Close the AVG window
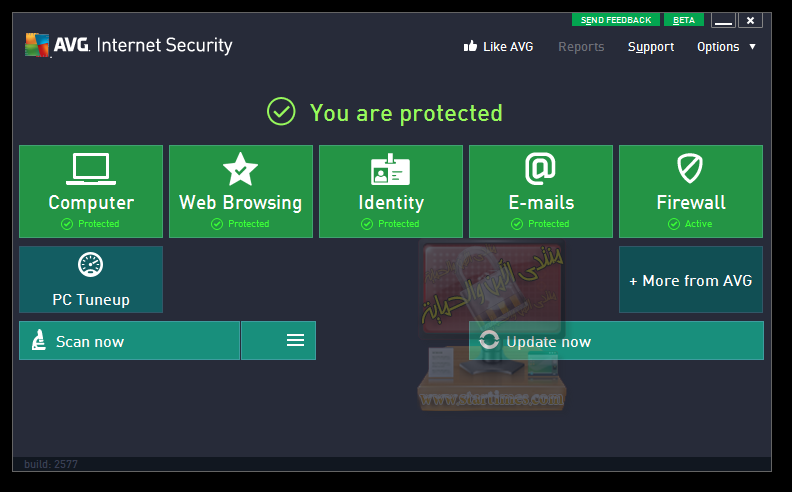The height and width of the screenshot is (492, 792). pos(750,20)
